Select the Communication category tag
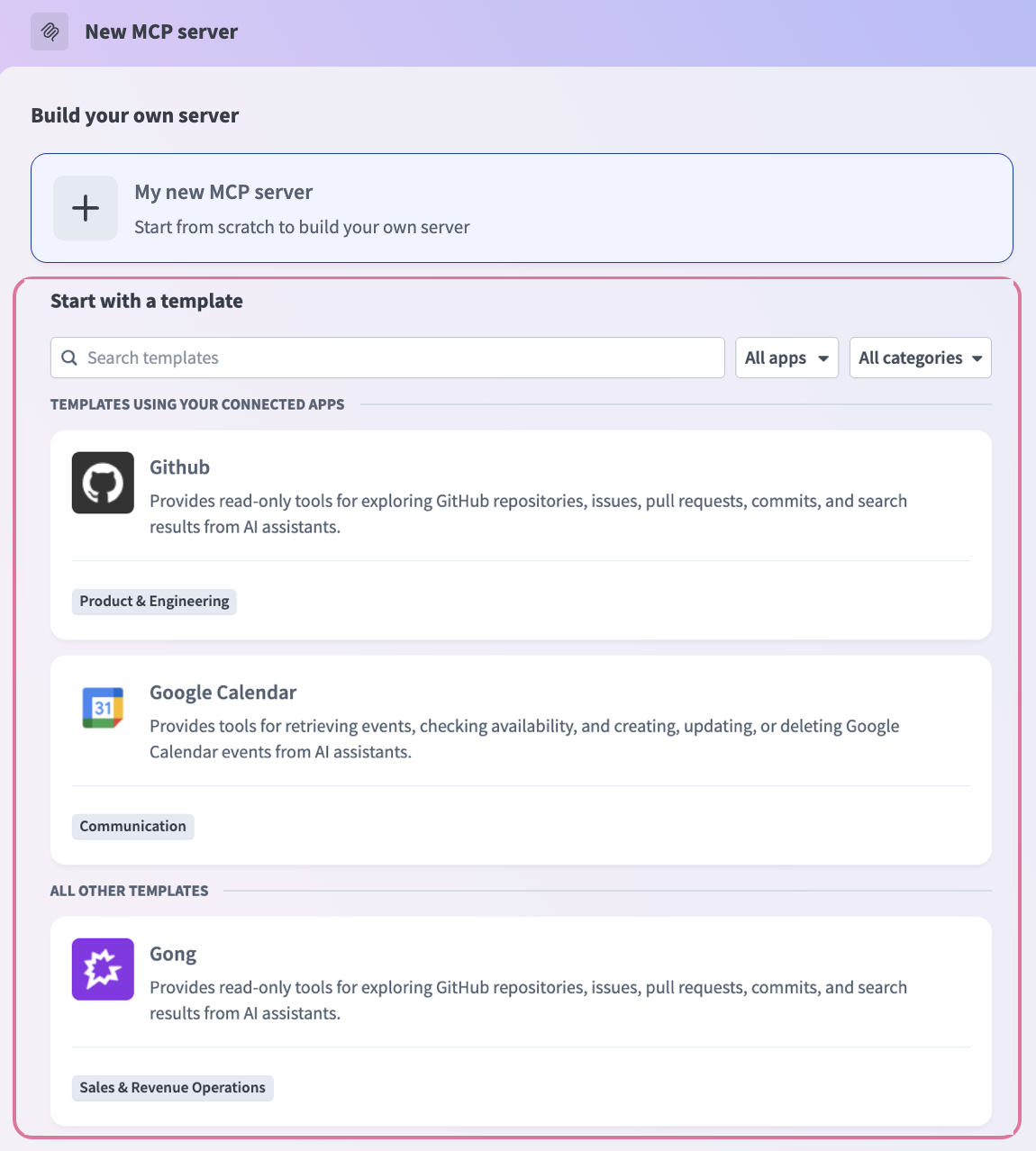The width and height of the screenshot is (1036, 1151). point(132,826)
